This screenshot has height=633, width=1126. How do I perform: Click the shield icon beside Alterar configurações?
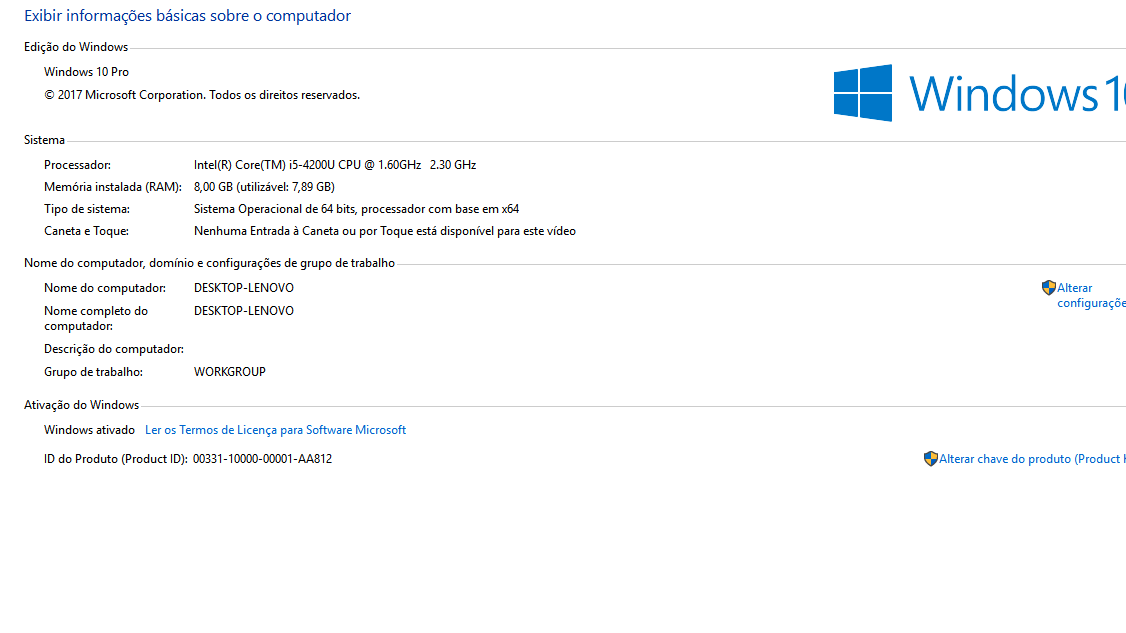pyautogui.click(x=1048, y=288)
